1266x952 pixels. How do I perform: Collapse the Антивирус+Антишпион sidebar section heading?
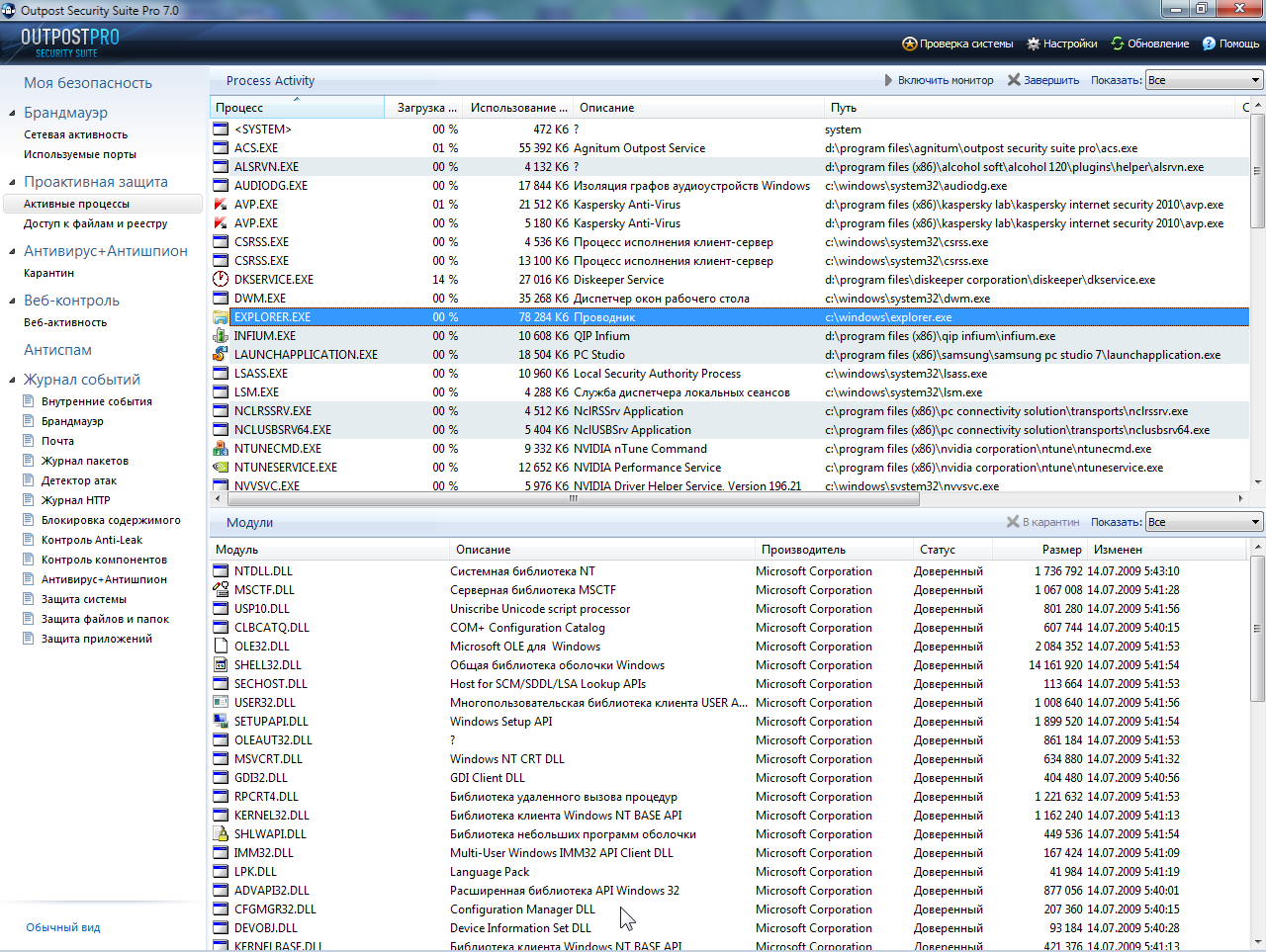(12, 252)
